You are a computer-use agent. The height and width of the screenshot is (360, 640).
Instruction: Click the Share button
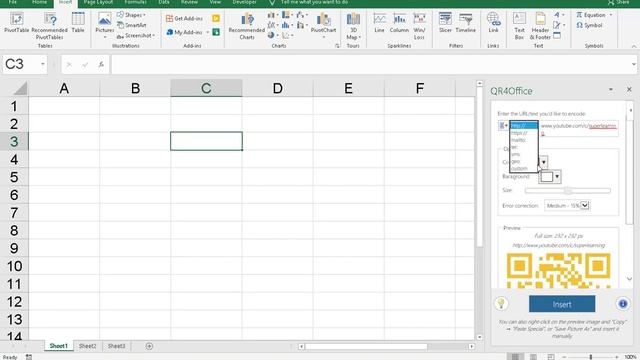pos(618,2)
